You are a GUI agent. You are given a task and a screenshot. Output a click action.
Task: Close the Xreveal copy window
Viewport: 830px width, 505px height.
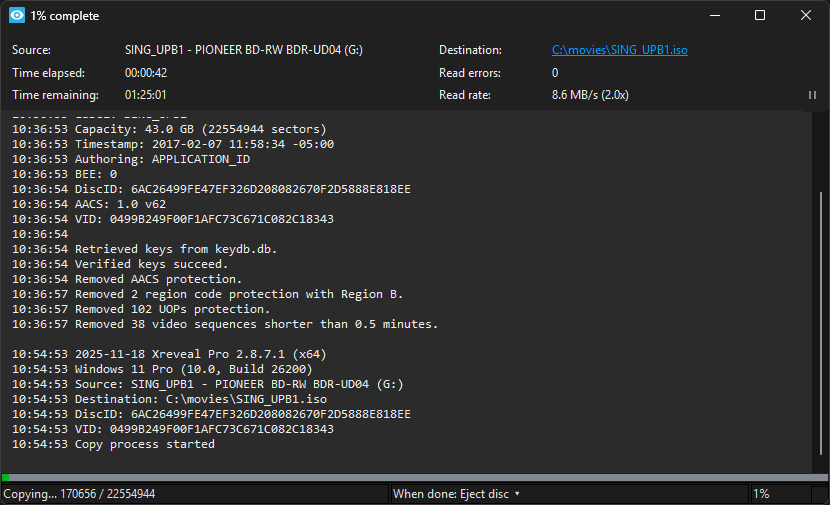pos(806,16)
